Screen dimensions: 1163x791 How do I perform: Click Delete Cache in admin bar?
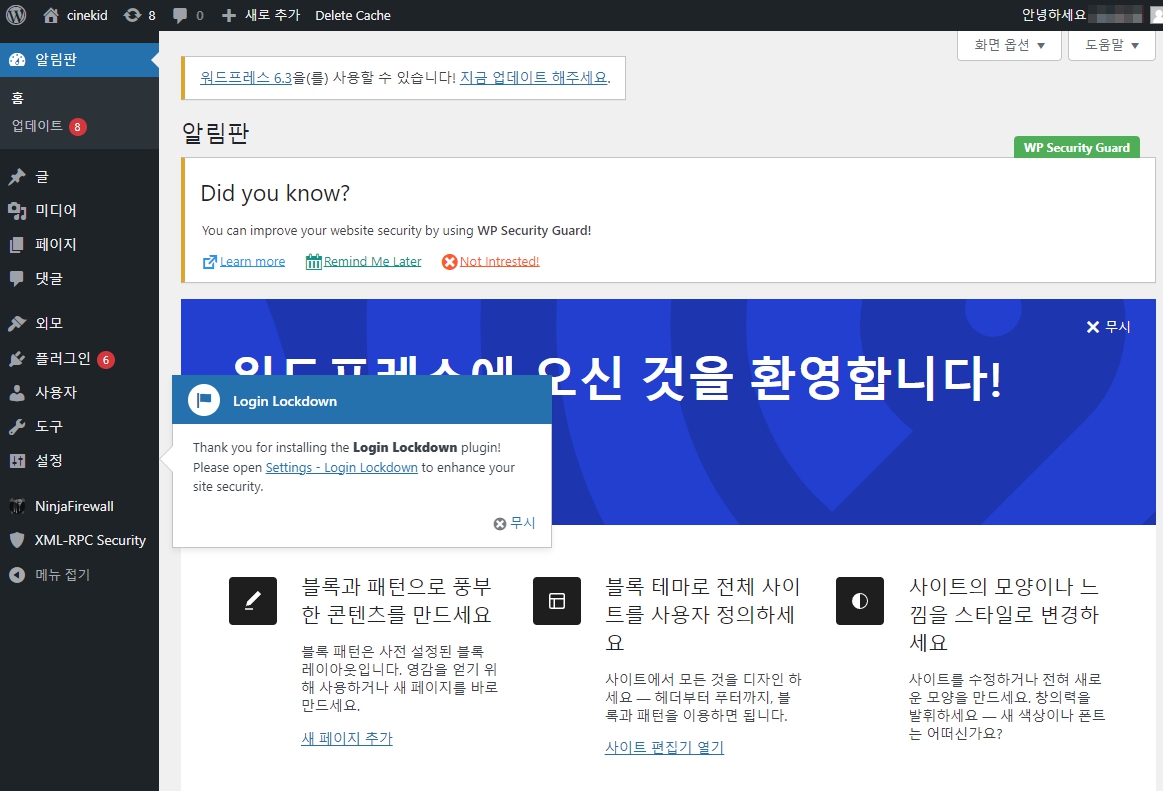click(x=352, y=16)
